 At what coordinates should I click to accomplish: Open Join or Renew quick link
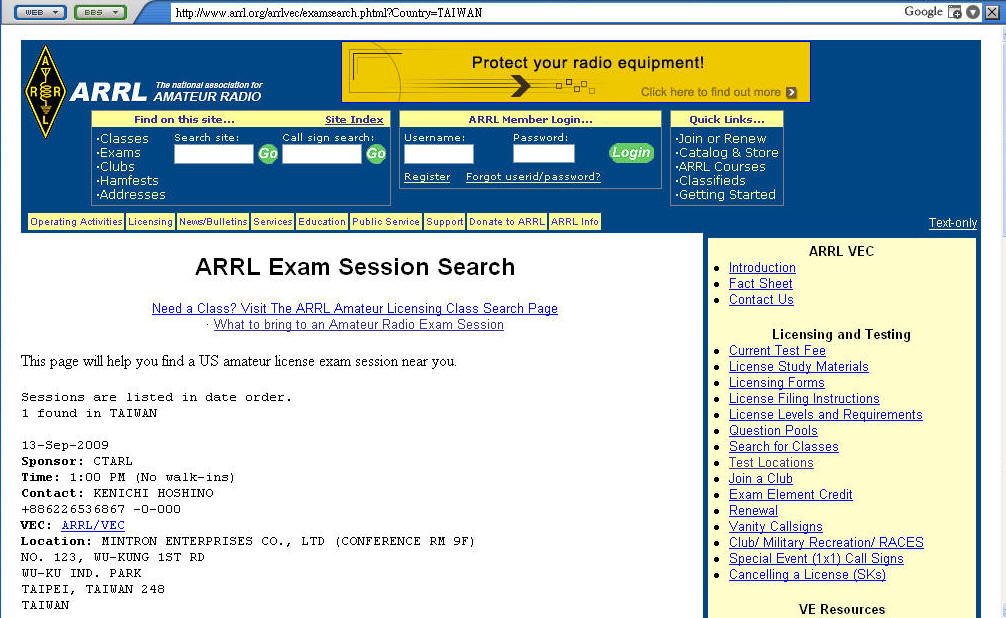(721, 139)
